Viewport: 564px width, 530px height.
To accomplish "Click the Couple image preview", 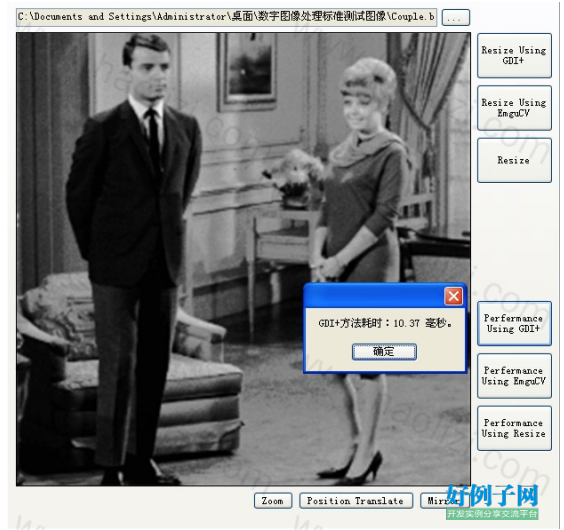I will (243, 259).
